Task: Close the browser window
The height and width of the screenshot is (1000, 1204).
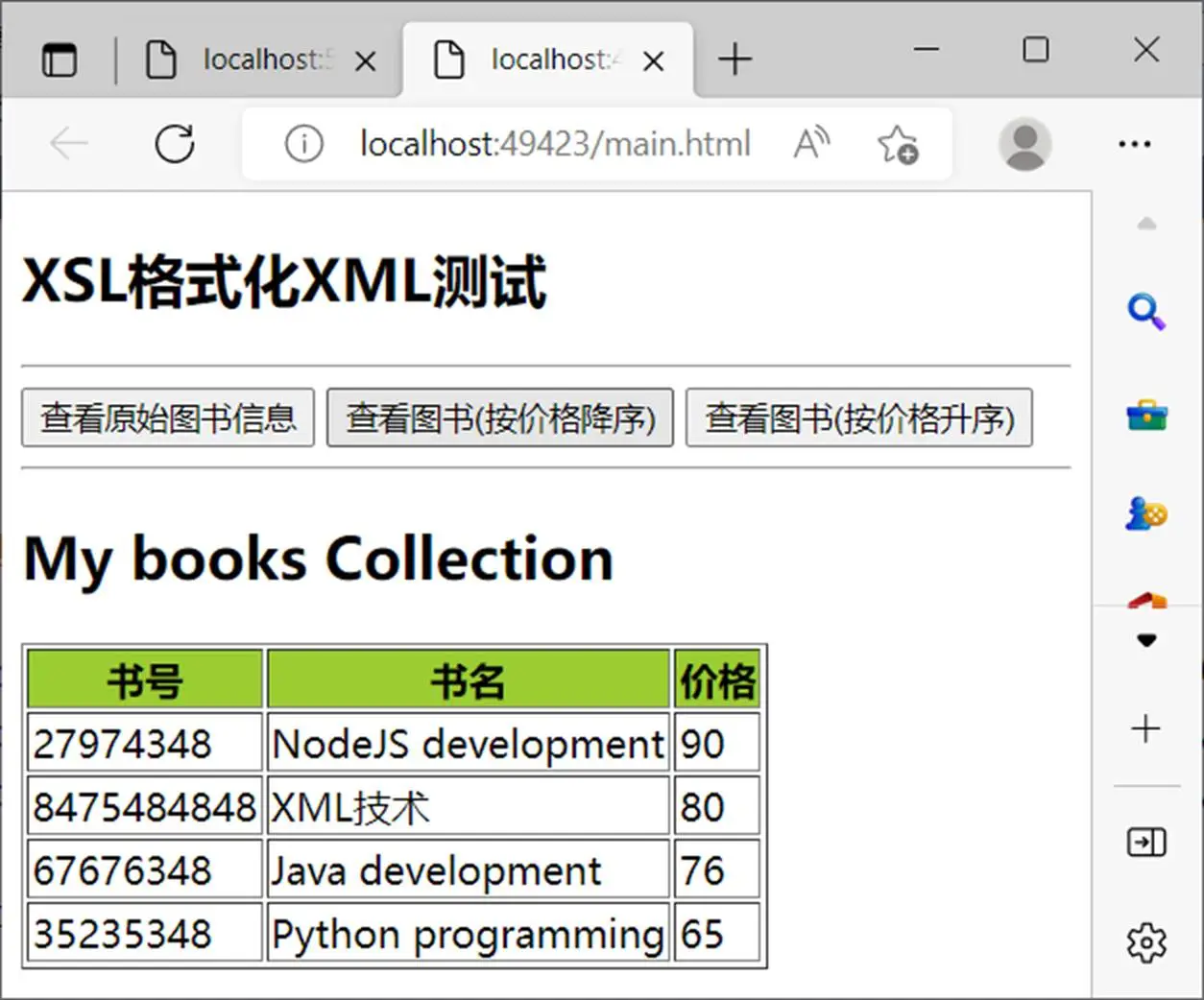Action: [1146, 49]
